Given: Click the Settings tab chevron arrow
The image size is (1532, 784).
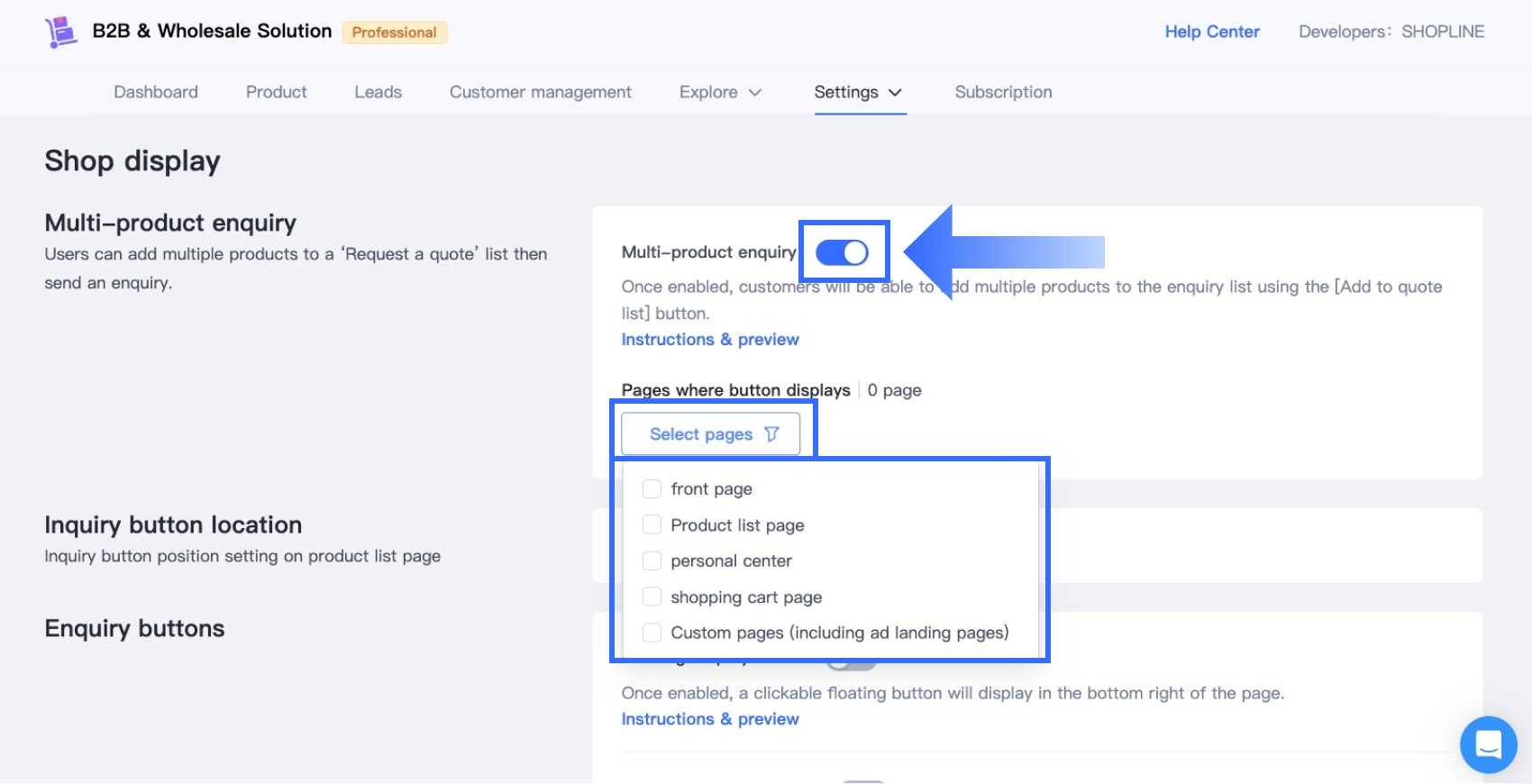Looking at the screenshot, I should tap(896, 93).
